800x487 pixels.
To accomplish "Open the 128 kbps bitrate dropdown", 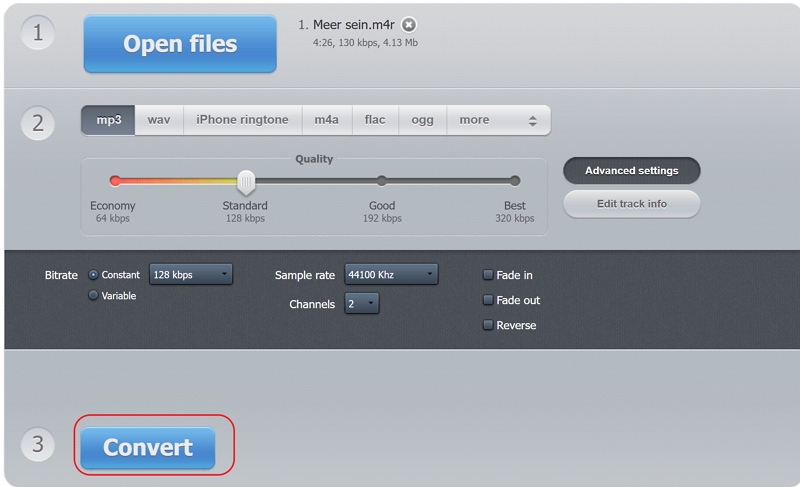I will click(190, 274).
